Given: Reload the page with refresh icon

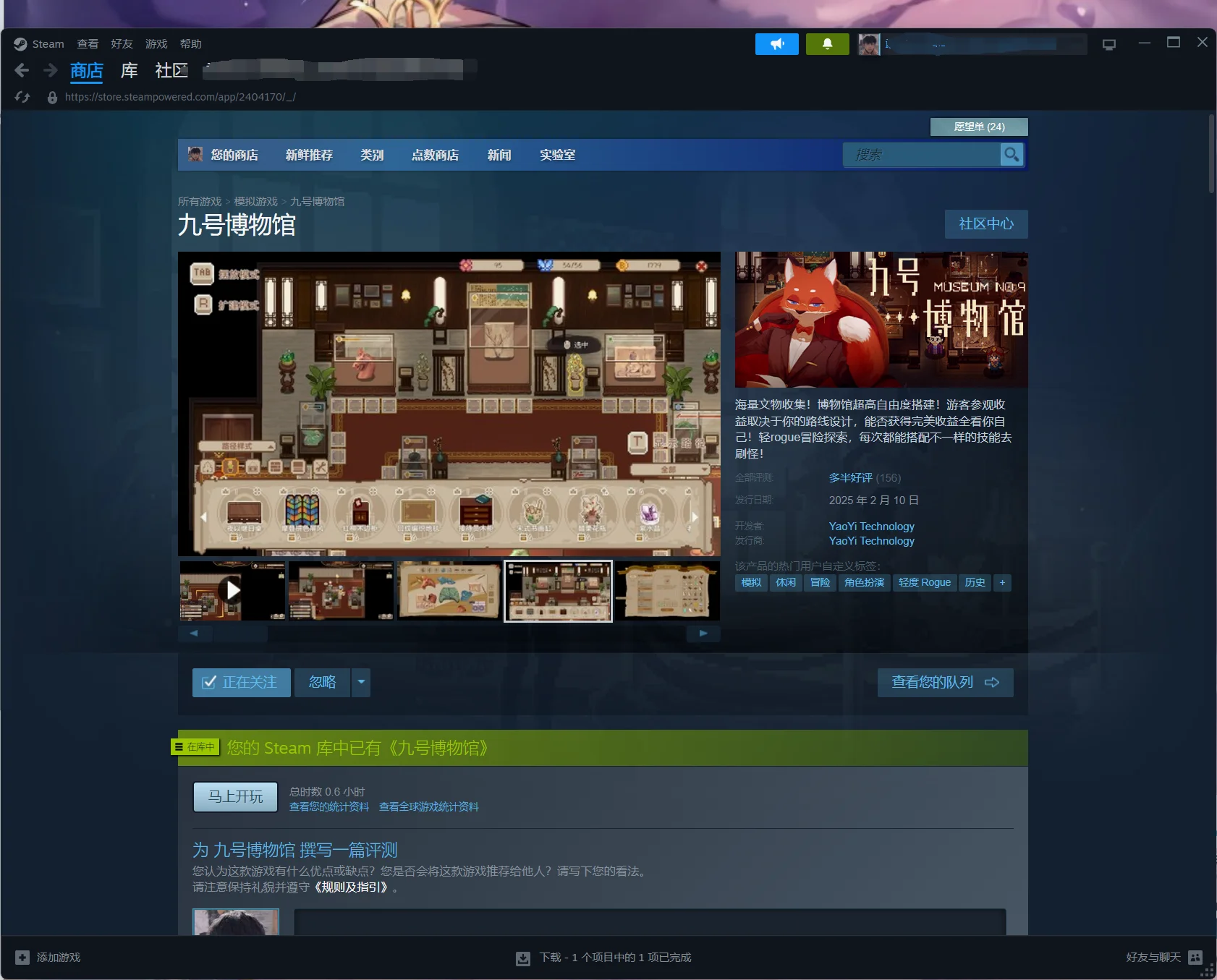Looking at the screenshot, I should (22, 97).
